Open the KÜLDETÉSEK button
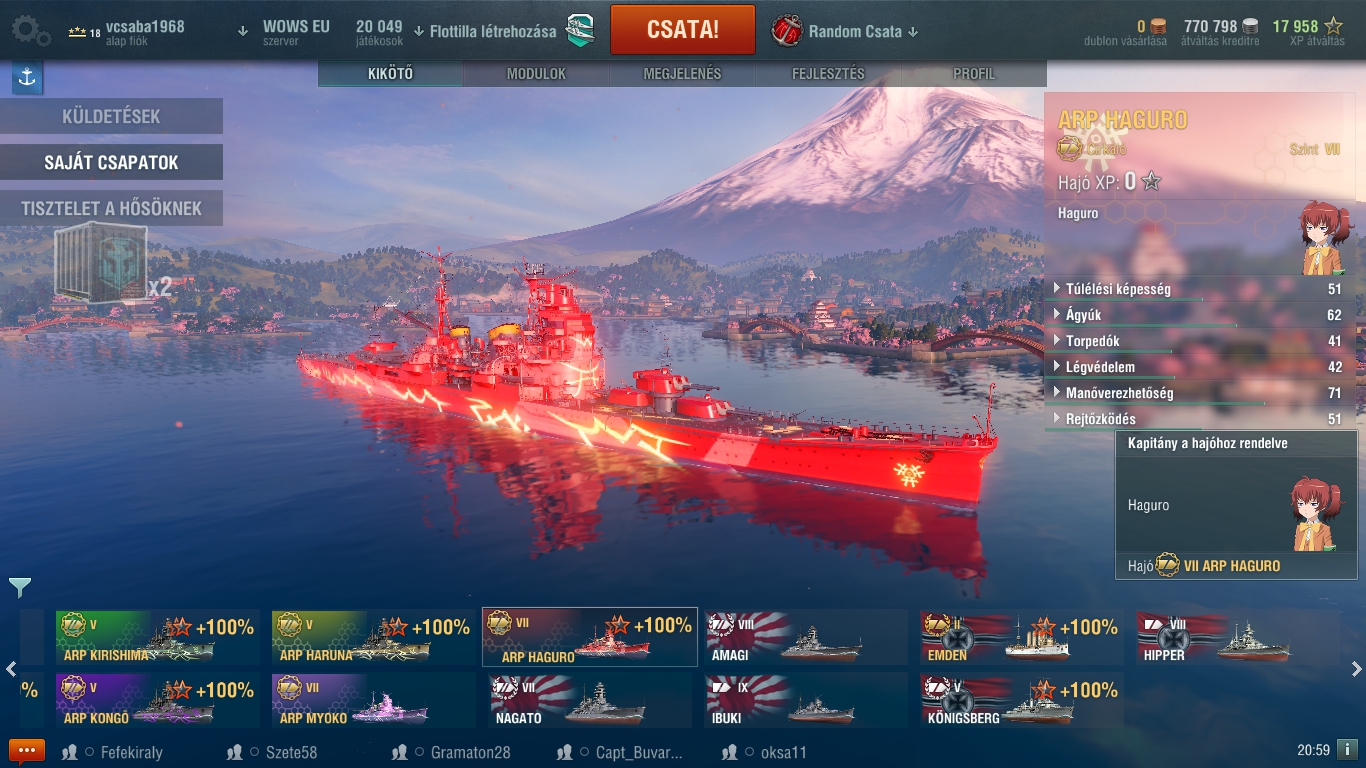Image resolution: width=1366 pixels, height=768 pixels. 111,116
